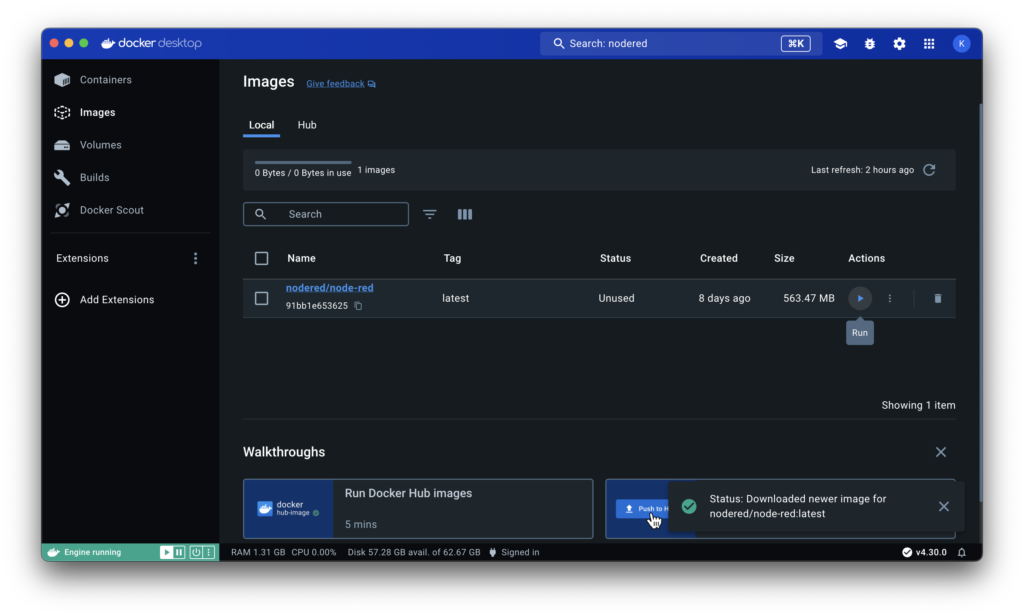Screen dimensions: 1024x616
Task: Click the Signed in status entry
Action: tap(514, 553)
